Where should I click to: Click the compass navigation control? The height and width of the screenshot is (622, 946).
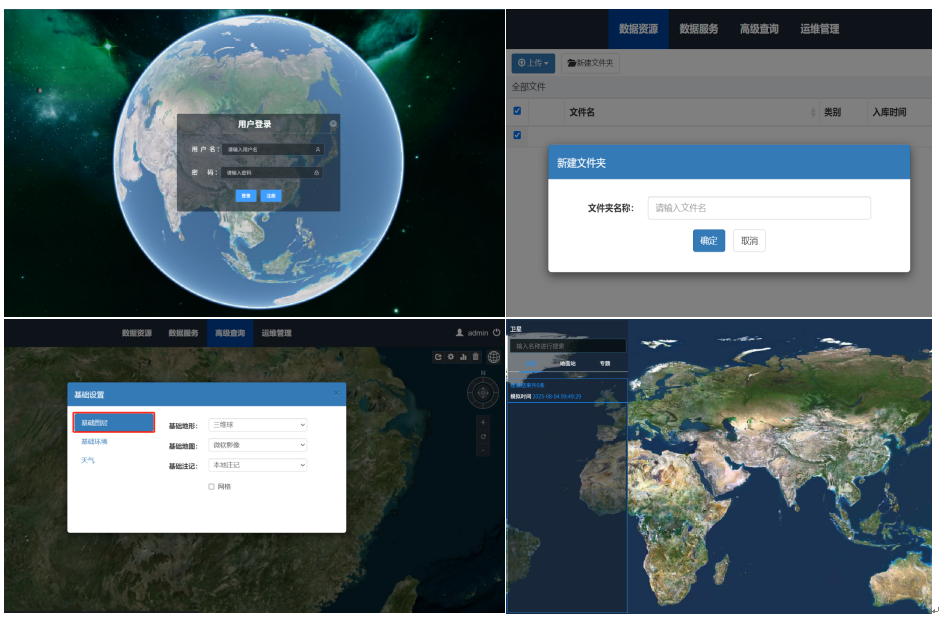coord(483,393)
